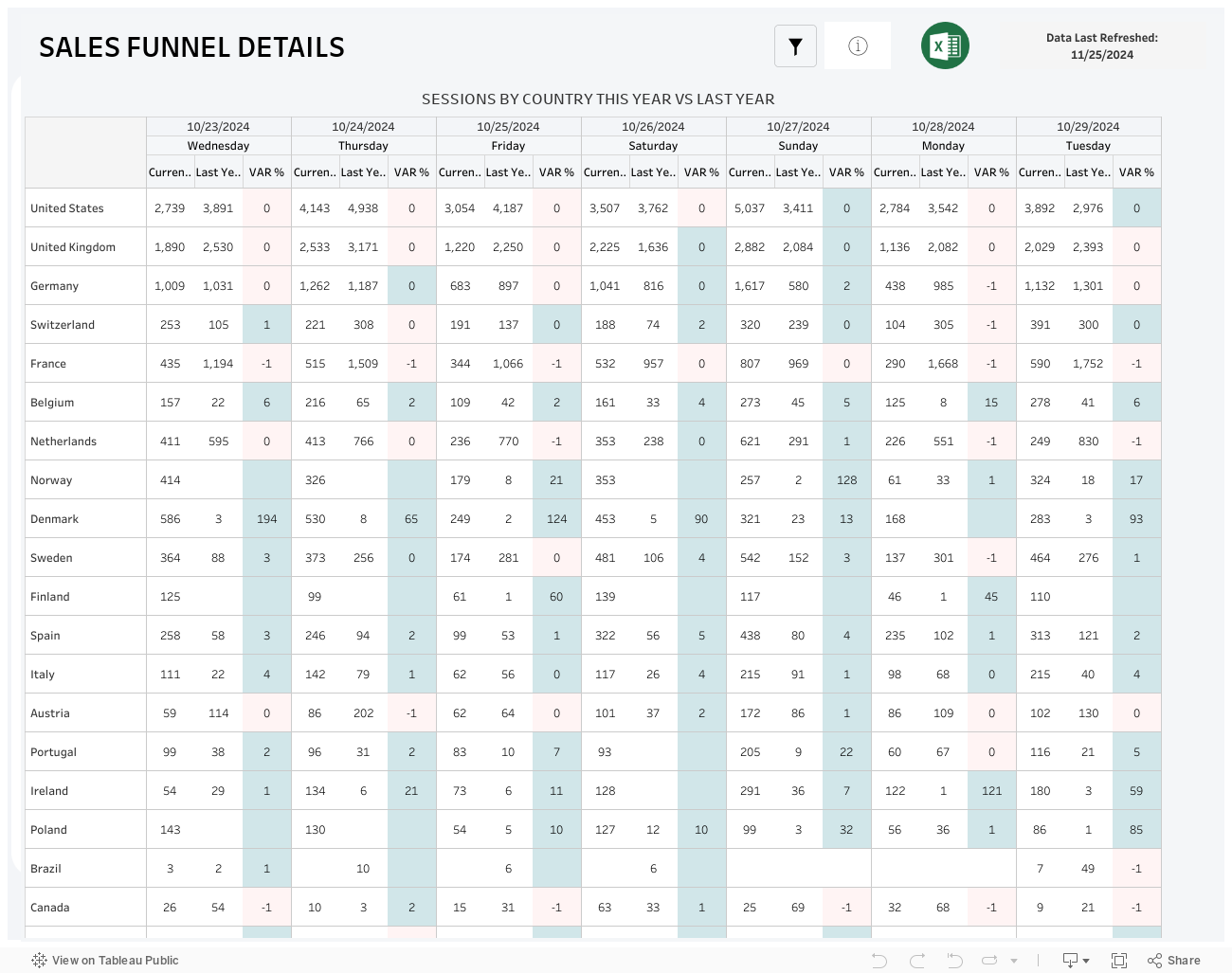Click the Share button

tap(1173, 960)
